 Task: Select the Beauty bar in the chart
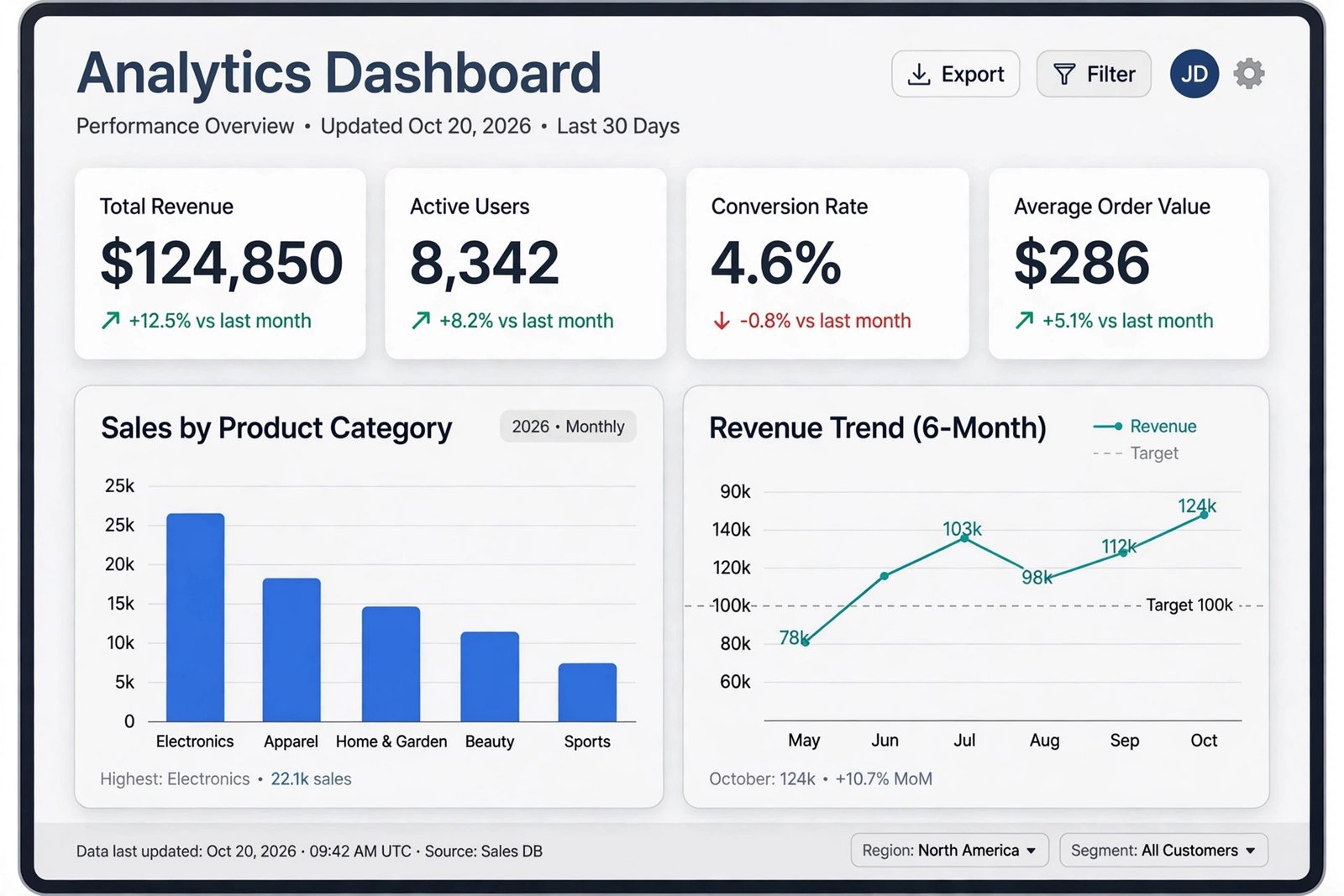point(490,677)
